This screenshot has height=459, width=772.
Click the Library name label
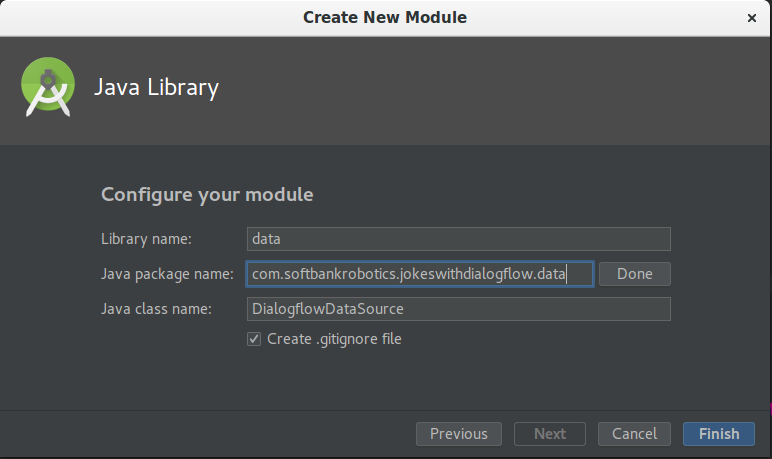coord(146,239)
